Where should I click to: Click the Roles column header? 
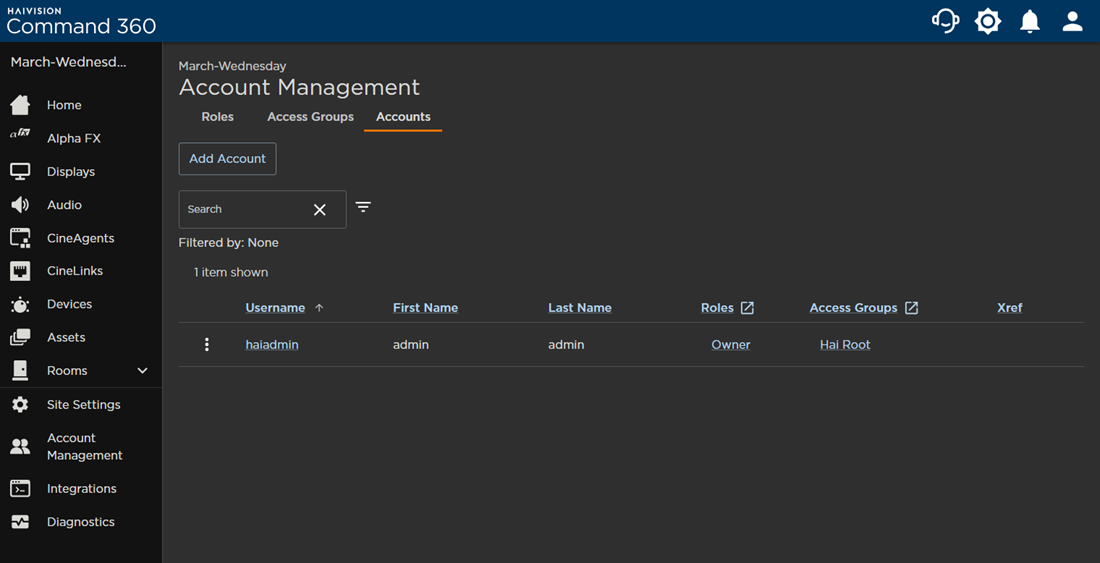pyautogui.click(x=717, y=308)
